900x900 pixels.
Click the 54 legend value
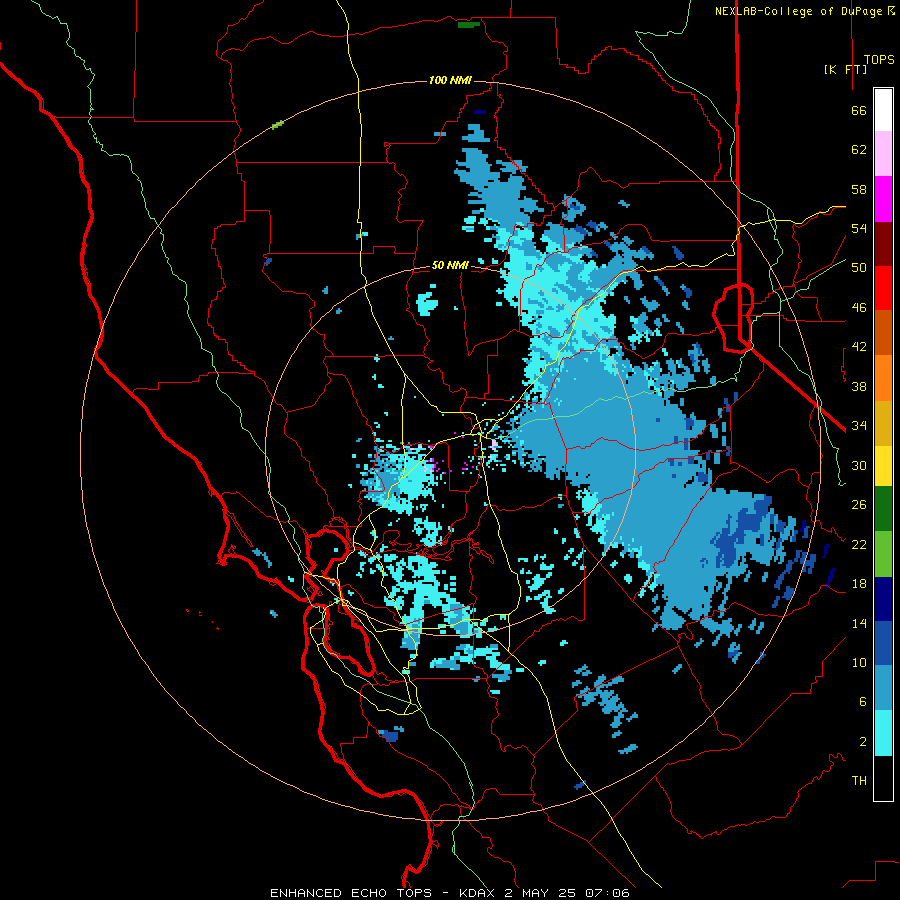859,228
